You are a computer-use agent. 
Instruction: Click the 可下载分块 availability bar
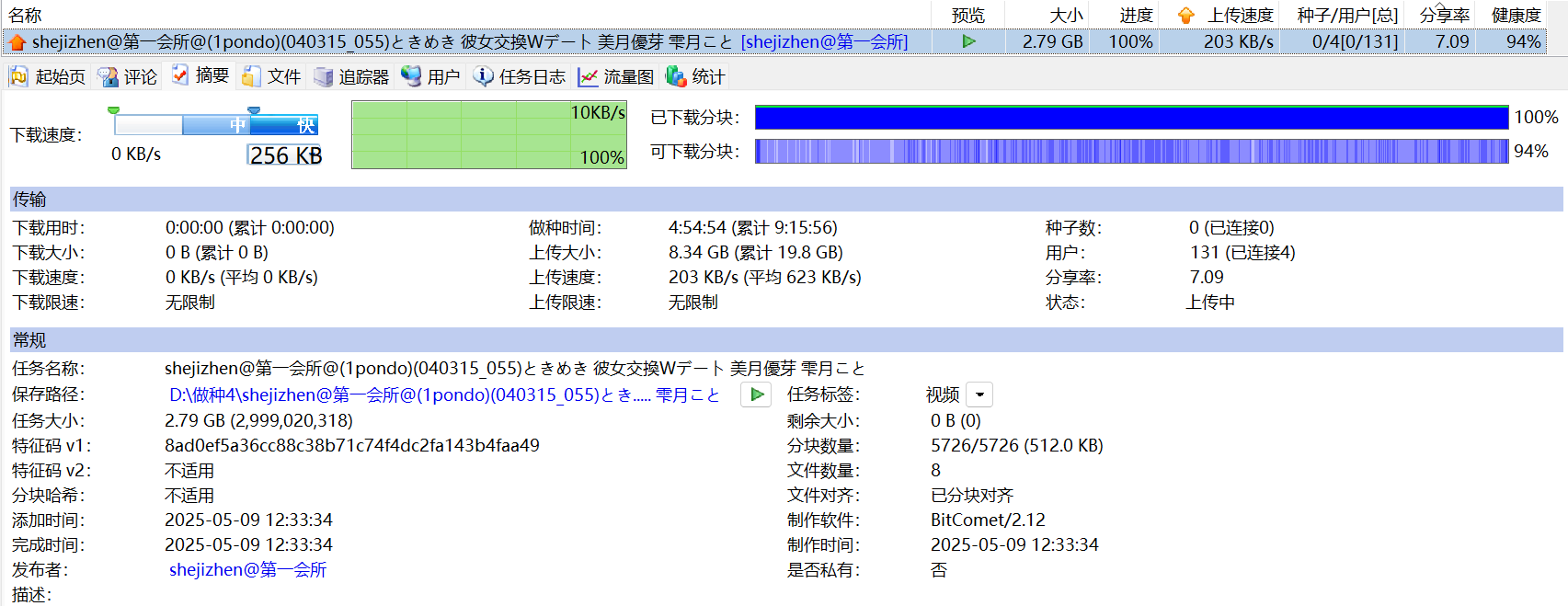pos(1131,151)
